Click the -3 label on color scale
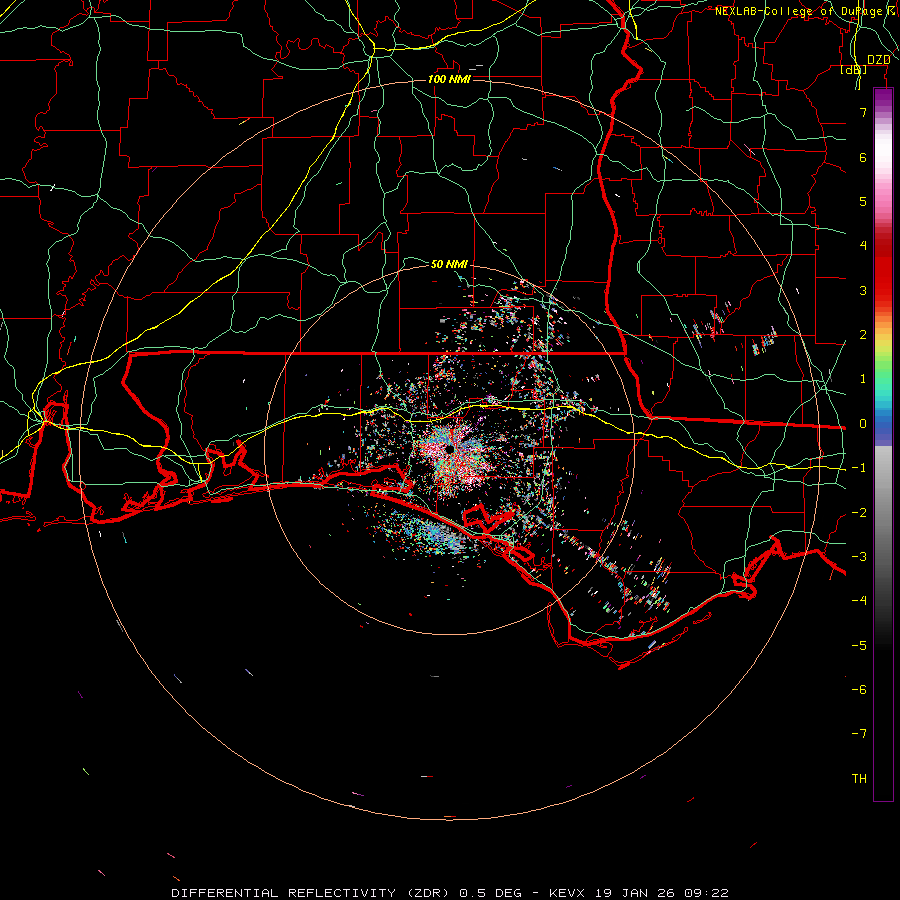Screen dimensions: 900x900 pyautogui.click(x=859, y=557)
